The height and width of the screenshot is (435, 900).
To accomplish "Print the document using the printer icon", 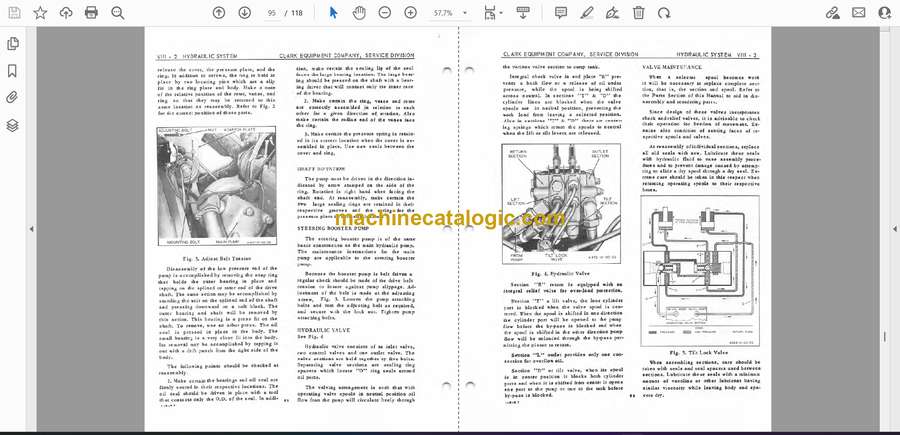I will (x=91, y=13).
